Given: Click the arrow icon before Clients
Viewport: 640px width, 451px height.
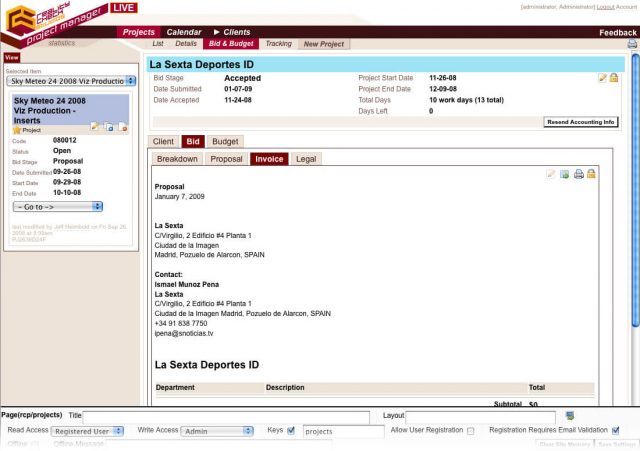Looking at the screenshot, I should pyautogui.click(x=217, y=32).
